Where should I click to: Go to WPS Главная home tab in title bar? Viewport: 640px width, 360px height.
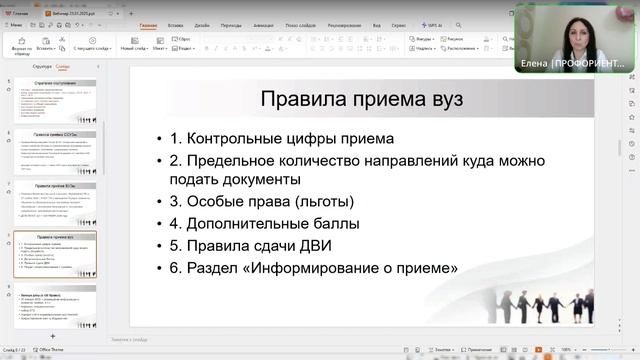click(x=17, y=13)
